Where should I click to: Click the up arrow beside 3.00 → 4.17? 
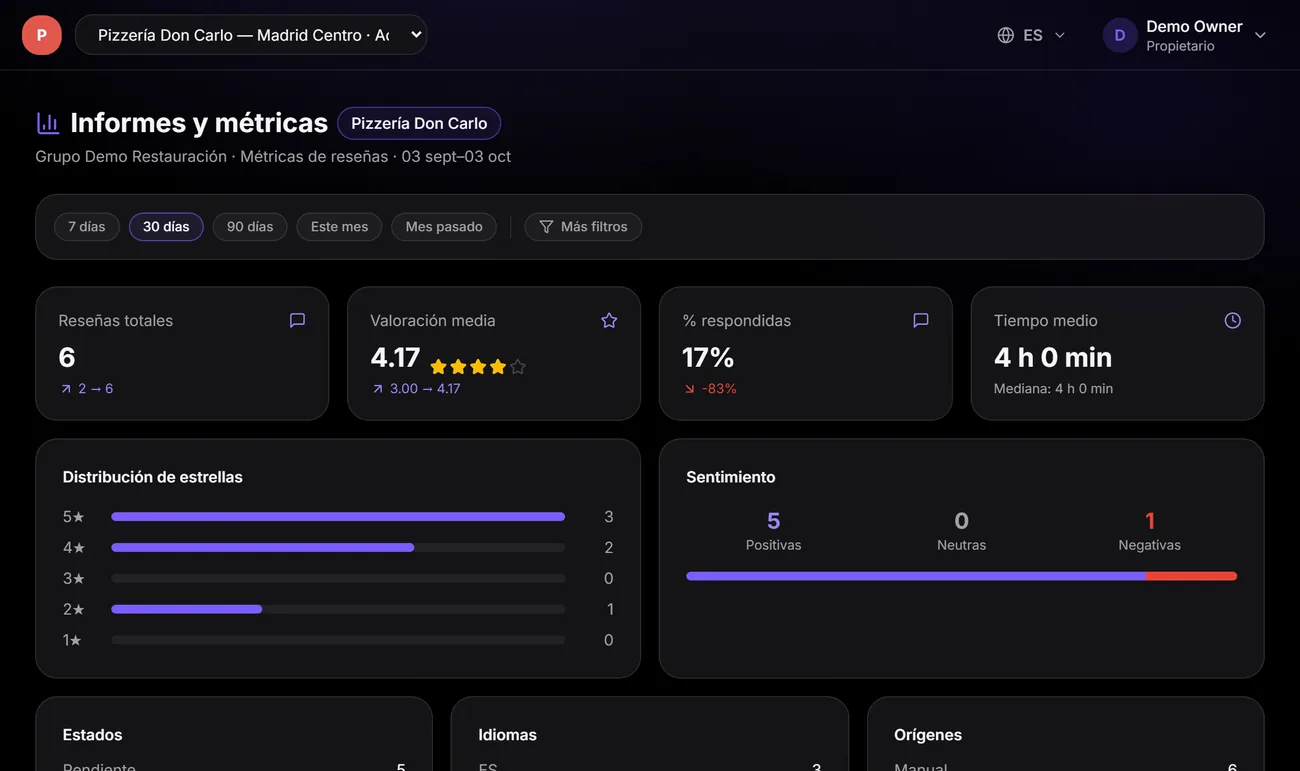[377, 388]
